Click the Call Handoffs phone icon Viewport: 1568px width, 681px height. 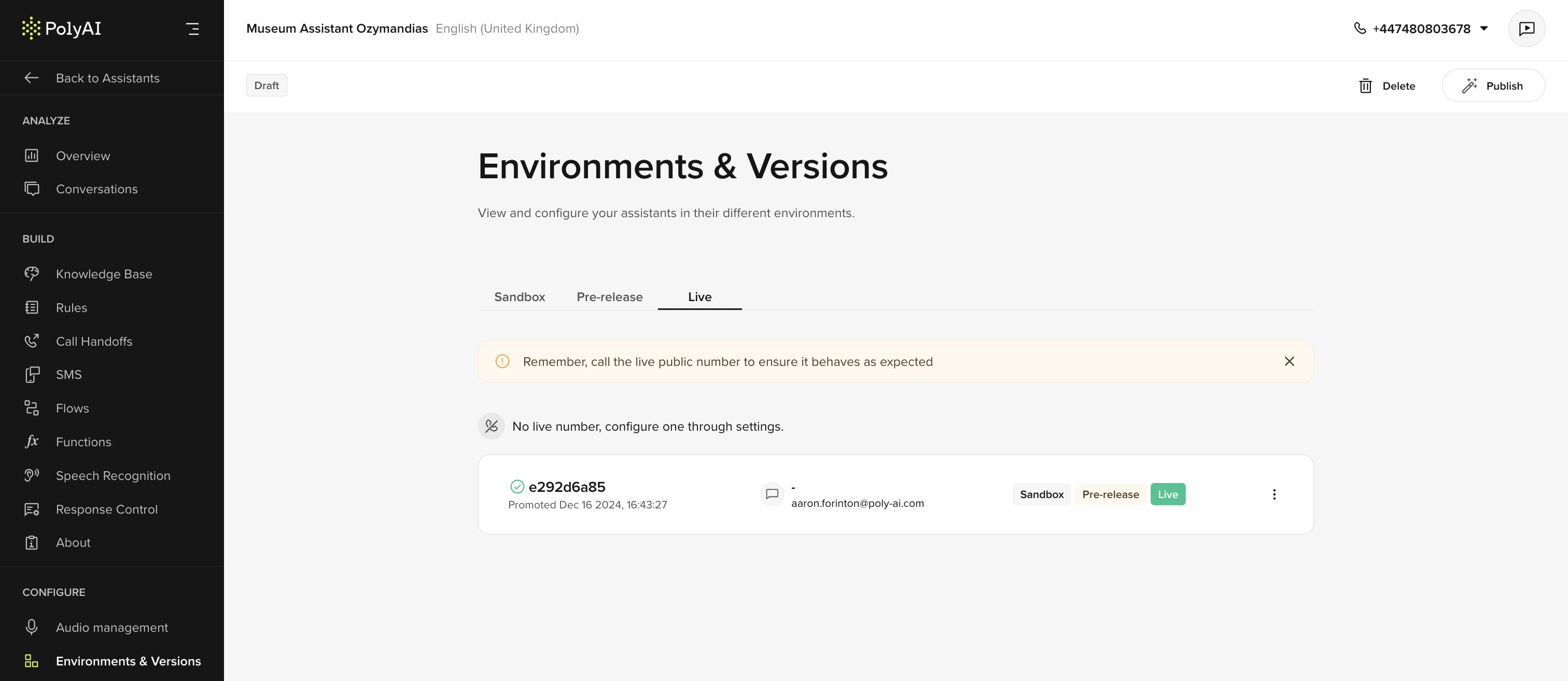pyautogui.click(x=32, y=342)
